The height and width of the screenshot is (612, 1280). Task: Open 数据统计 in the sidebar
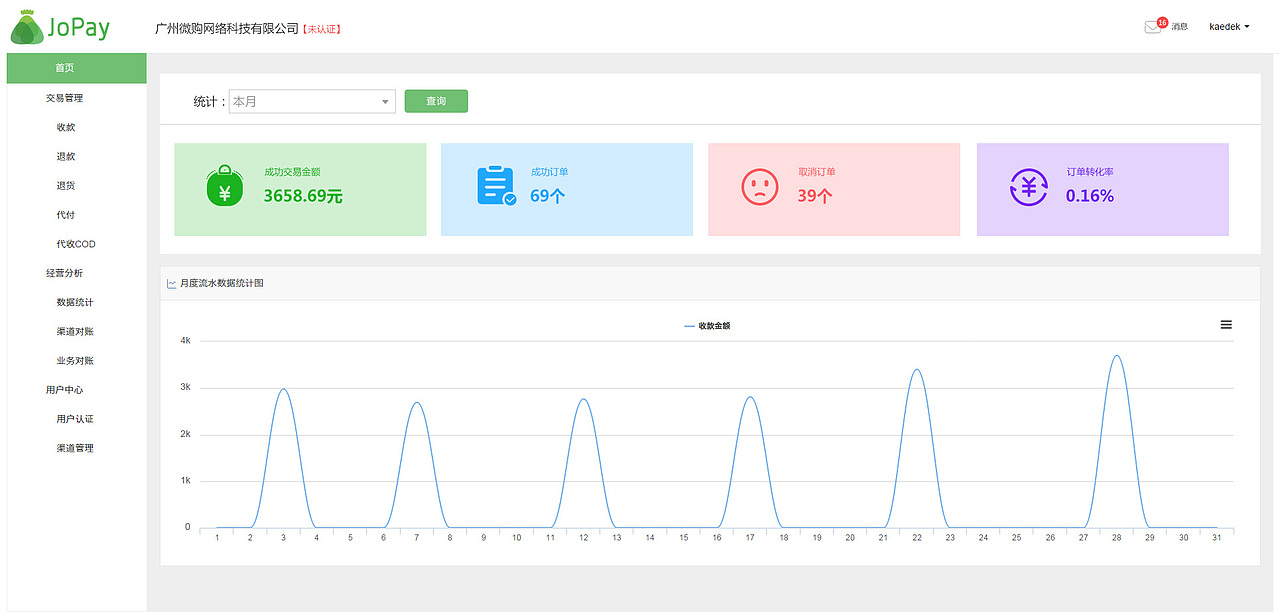pos(75,302)
